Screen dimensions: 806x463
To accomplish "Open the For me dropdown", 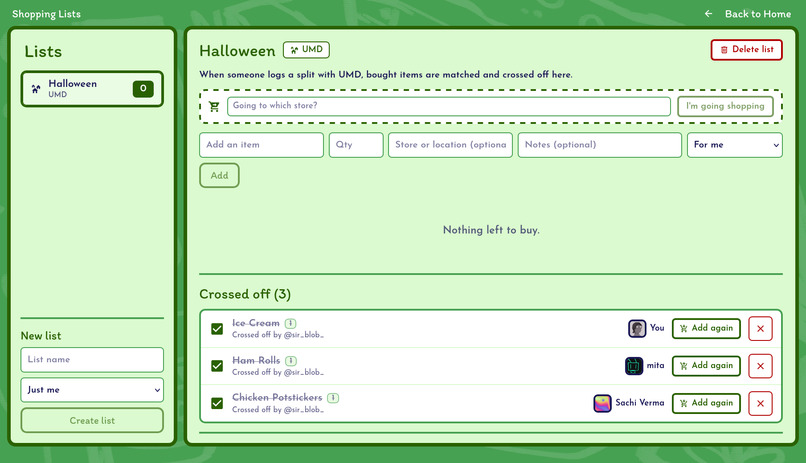I will coord(735,145).
